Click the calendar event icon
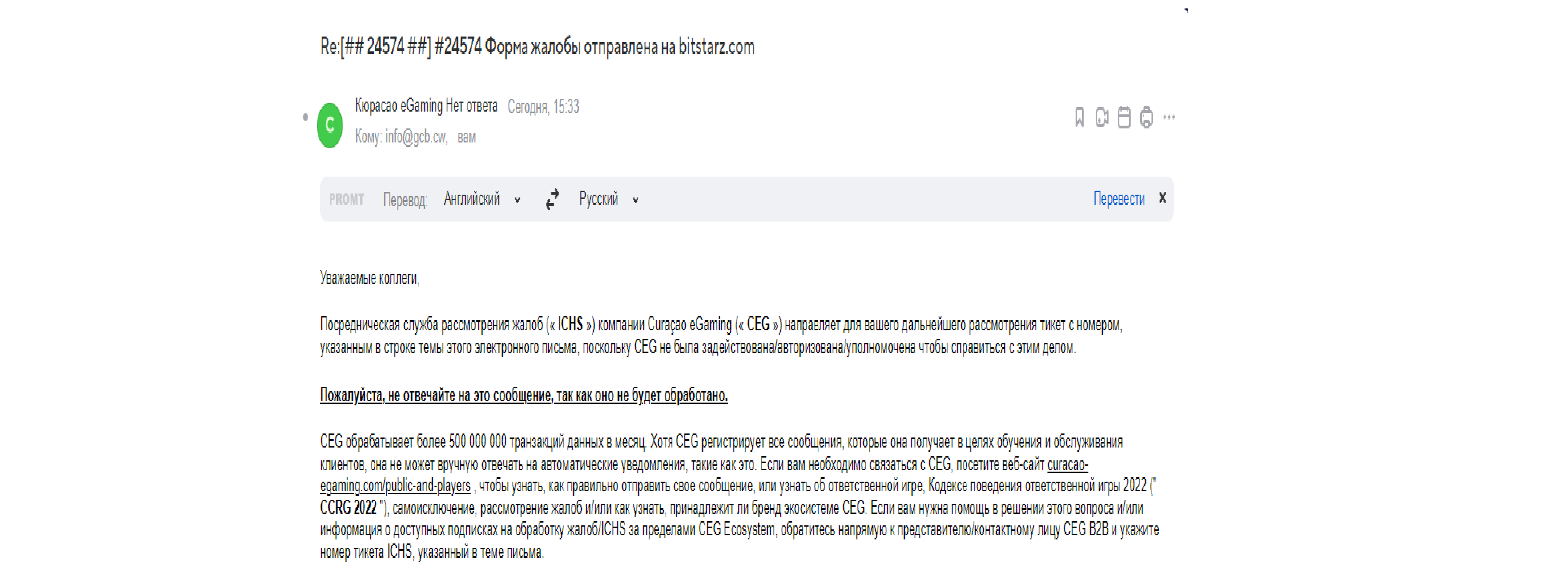The height and width of the screenshot is (586, 1568). pos(1124,118)
